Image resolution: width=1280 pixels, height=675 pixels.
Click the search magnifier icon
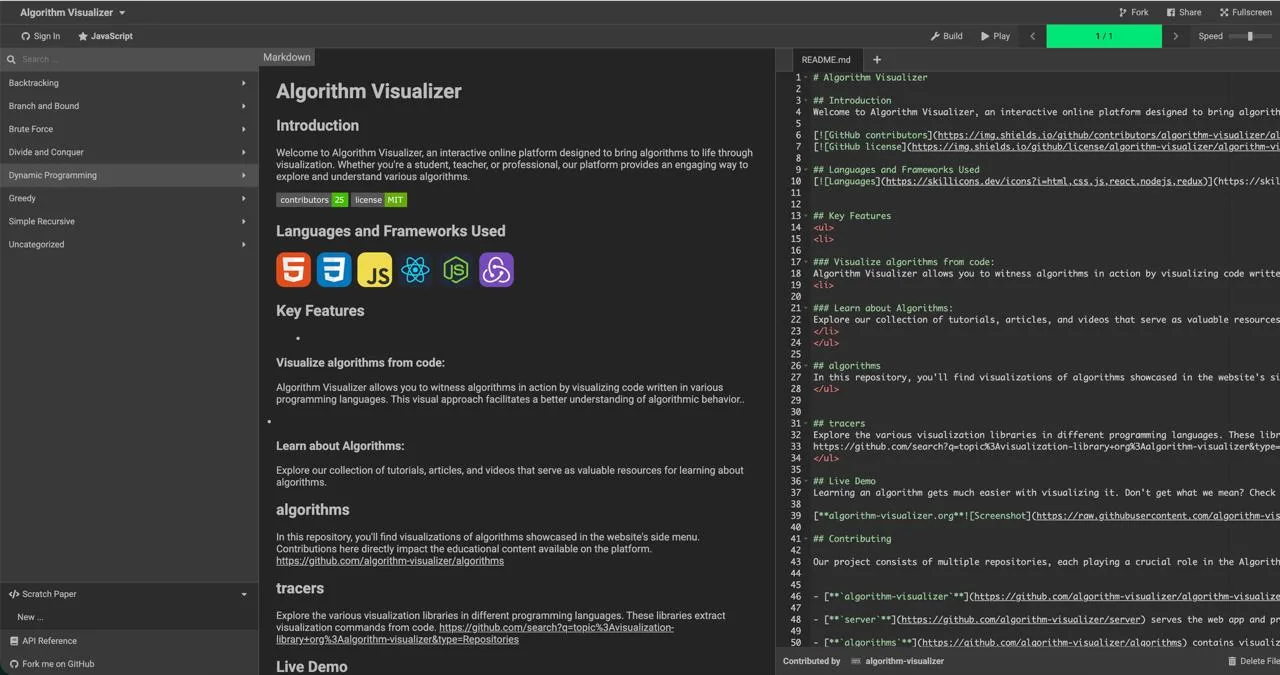point(11,59)
